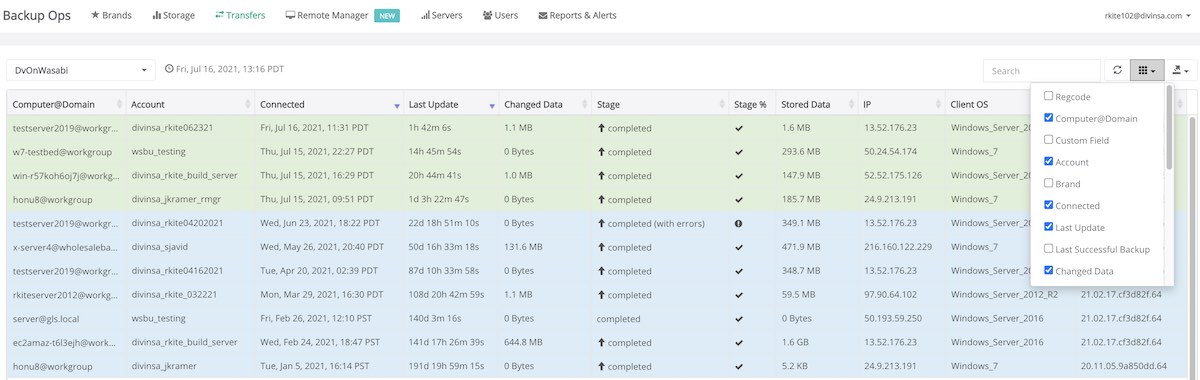Click the 1d 3h 22m 47s last update cell
This screenshot has height=380, width=1200.
pos(443,200)
